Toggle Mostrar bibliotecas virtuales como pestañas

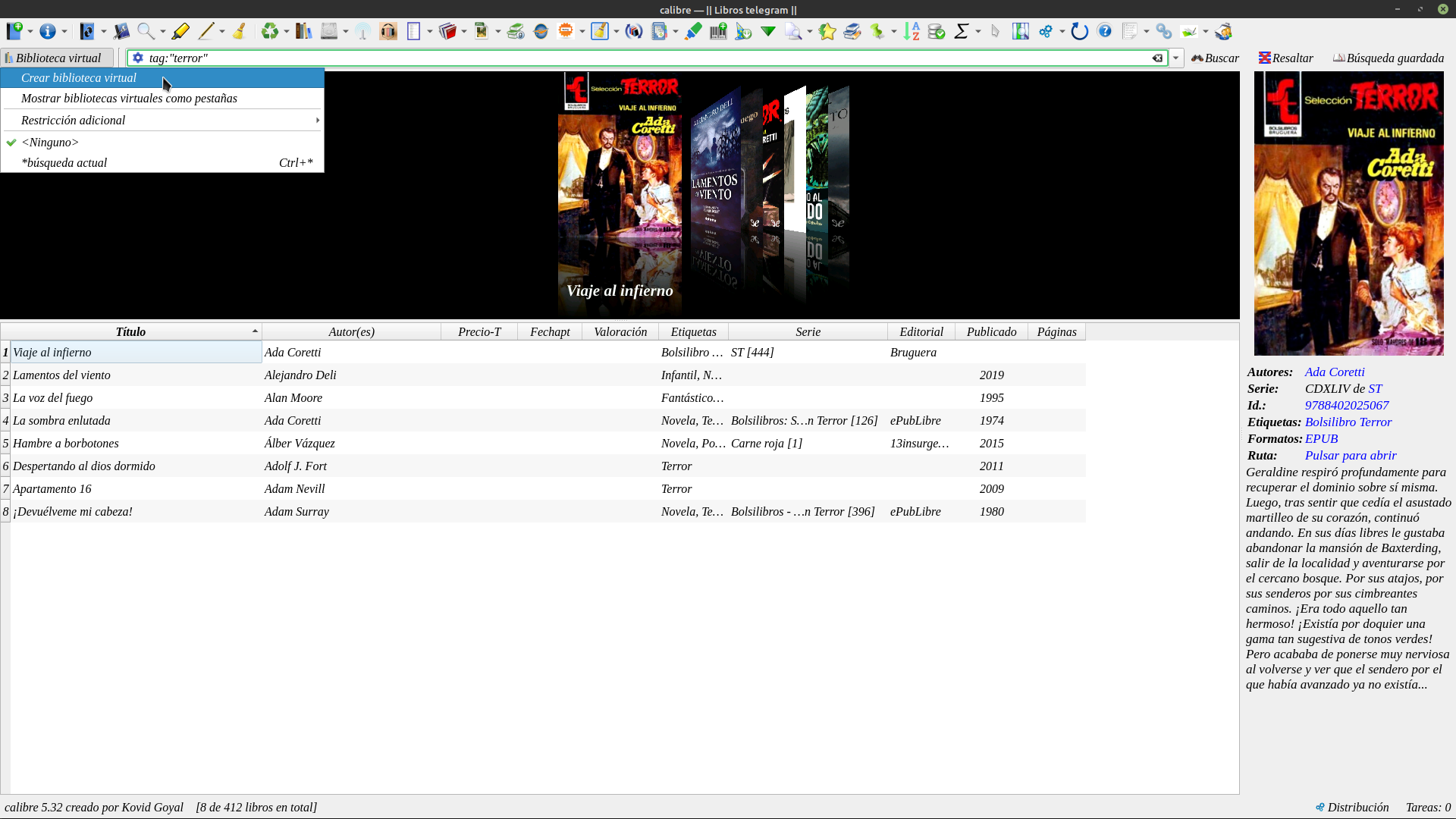point(129,99)
